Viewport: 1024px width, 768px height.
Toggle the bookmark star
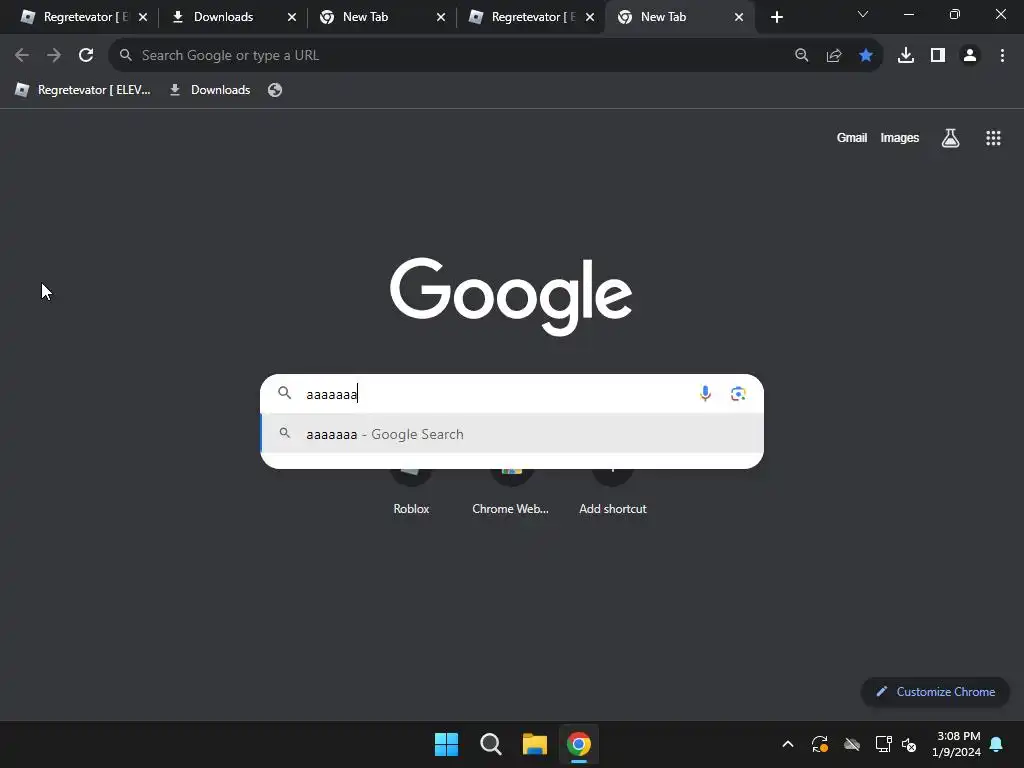pyautogui.click(x=866, y=56)
